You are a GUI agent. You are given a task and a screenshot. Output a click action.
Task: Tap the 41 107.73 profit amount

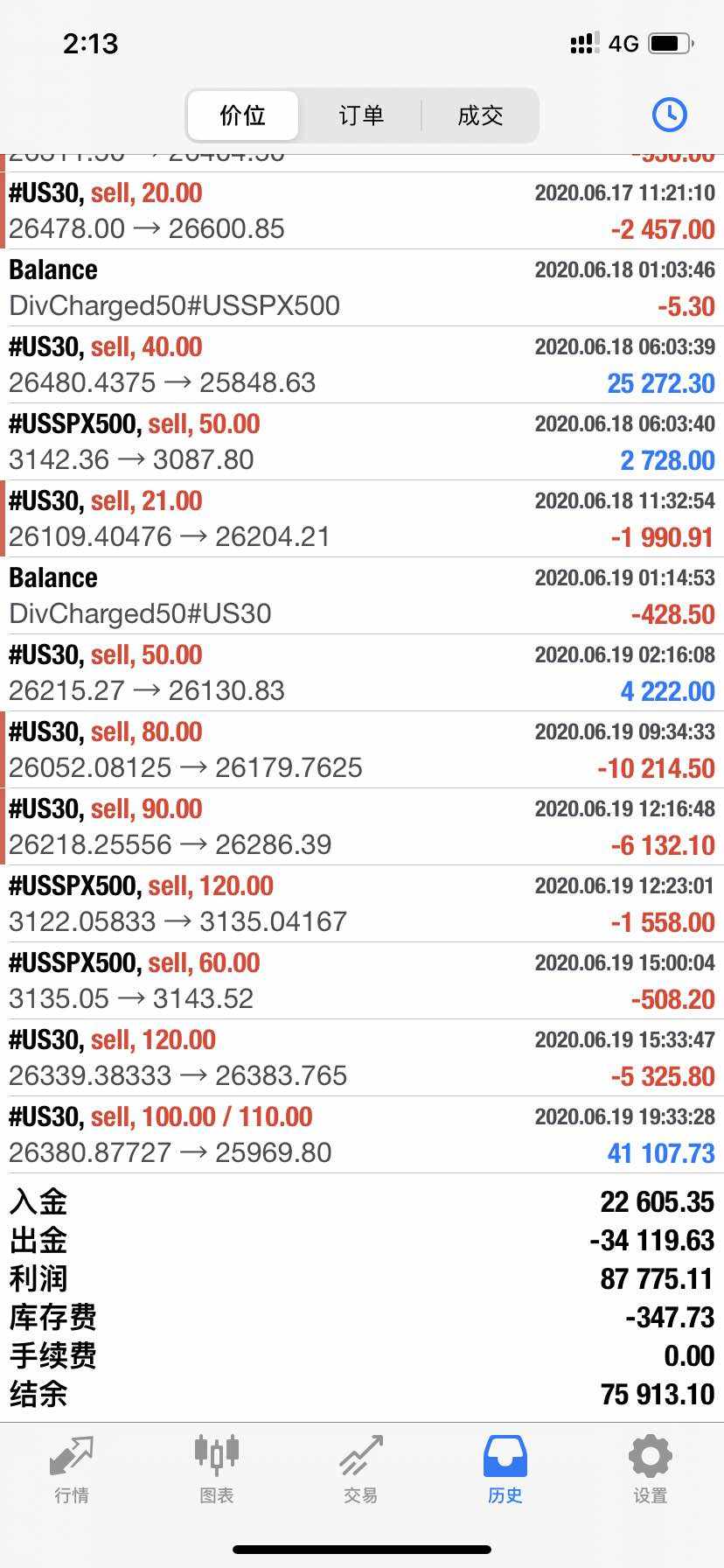(661, 1153)
